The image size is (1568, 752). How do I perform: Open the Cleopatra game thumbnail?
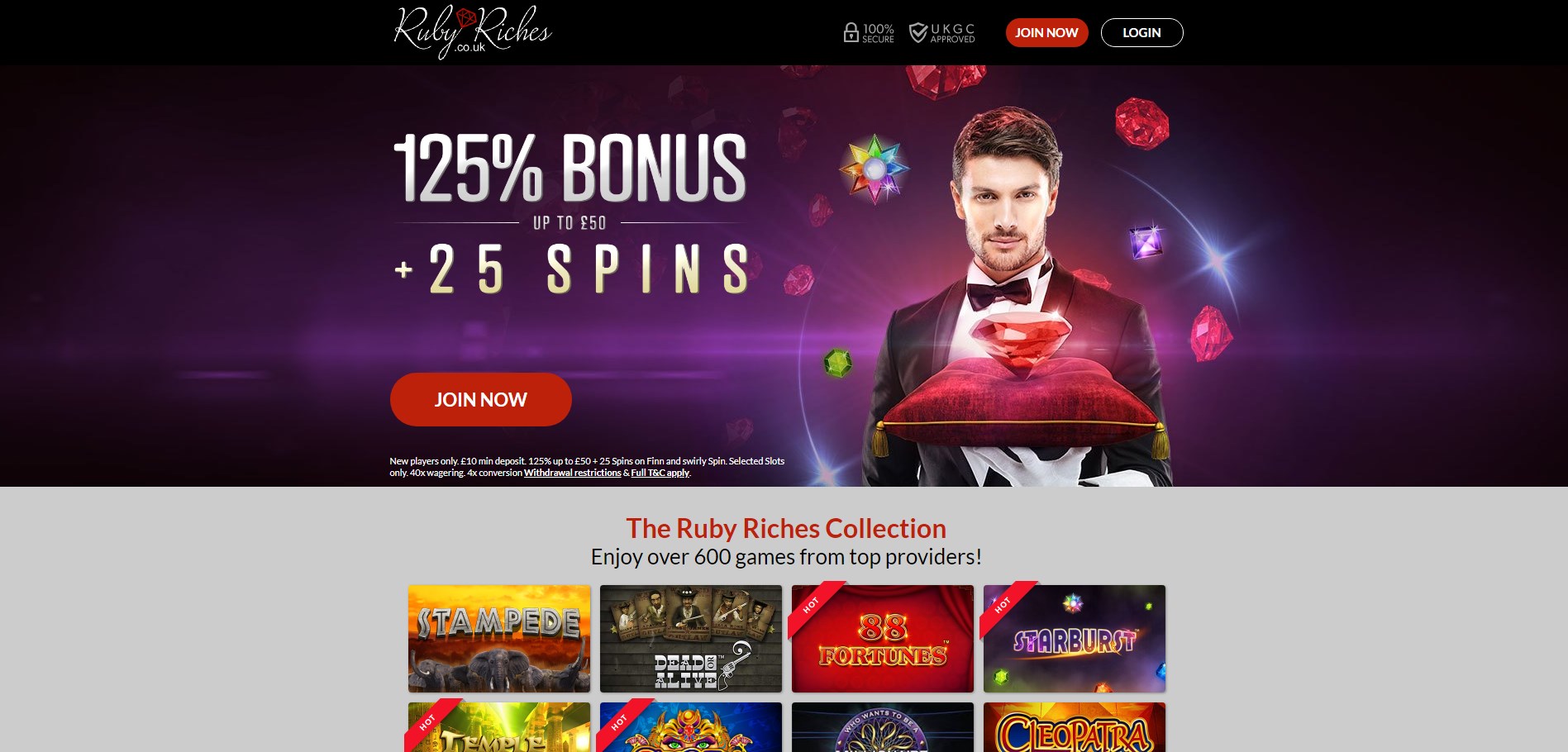point(1075,727)
